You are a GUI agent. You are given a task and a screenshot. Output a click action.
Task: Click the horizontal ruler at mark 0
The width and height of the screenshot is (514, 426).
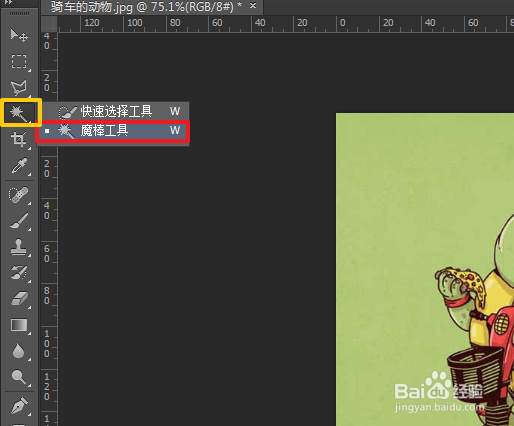(x=342, y=23)
